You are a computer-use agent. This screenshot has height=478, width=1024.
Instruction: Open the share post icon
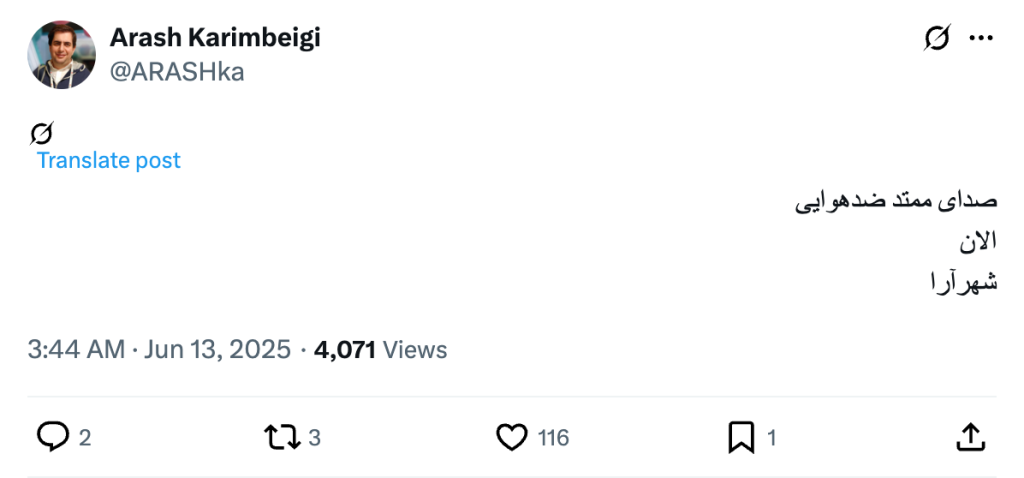(x=971, y=437)
